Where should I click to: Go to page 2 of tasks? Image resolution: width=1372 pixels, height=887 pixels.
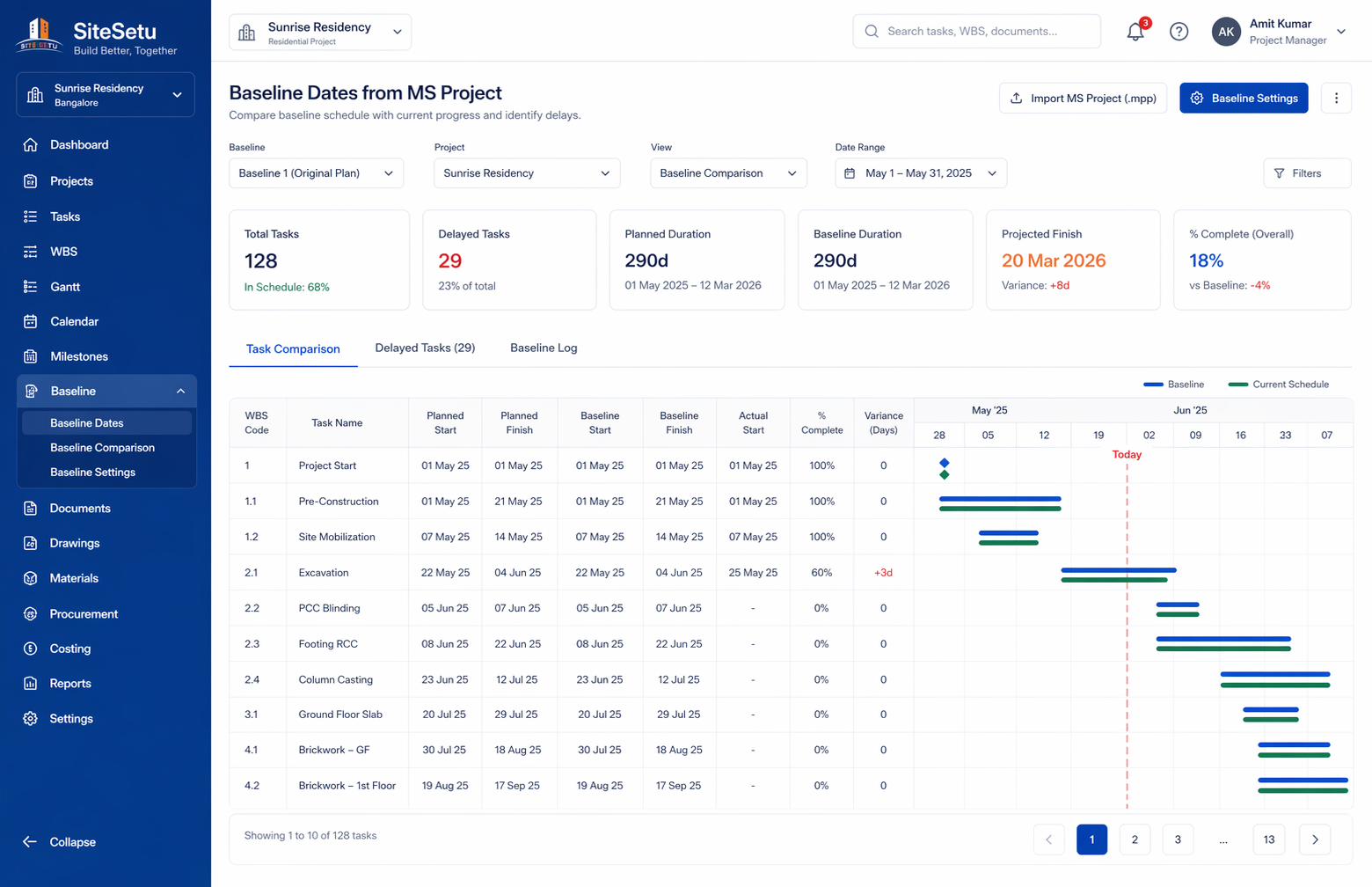coord(1135,839)
